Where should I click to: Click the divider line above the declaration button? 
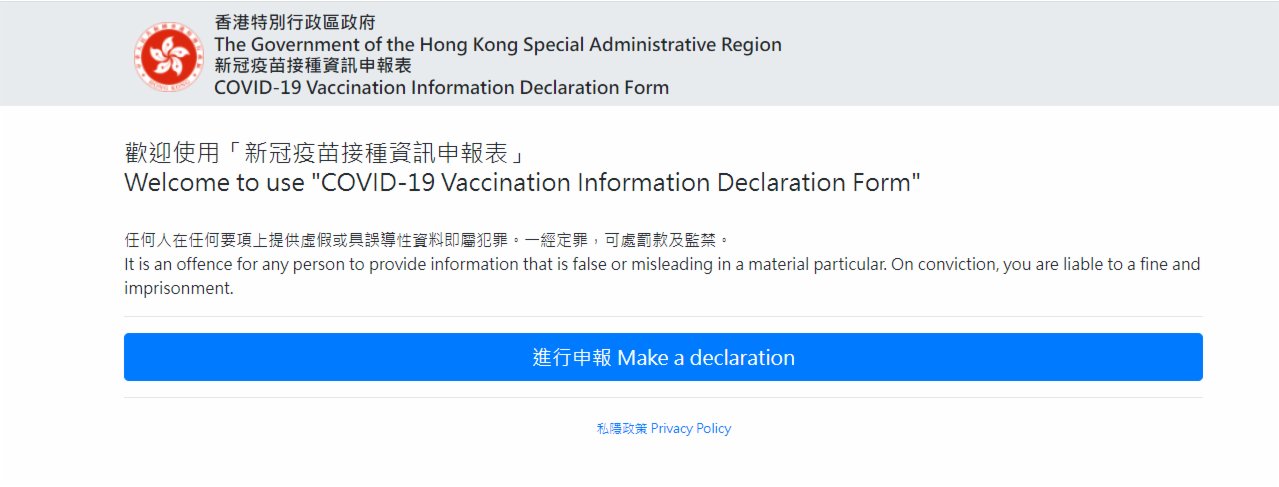tap(663, 316)
